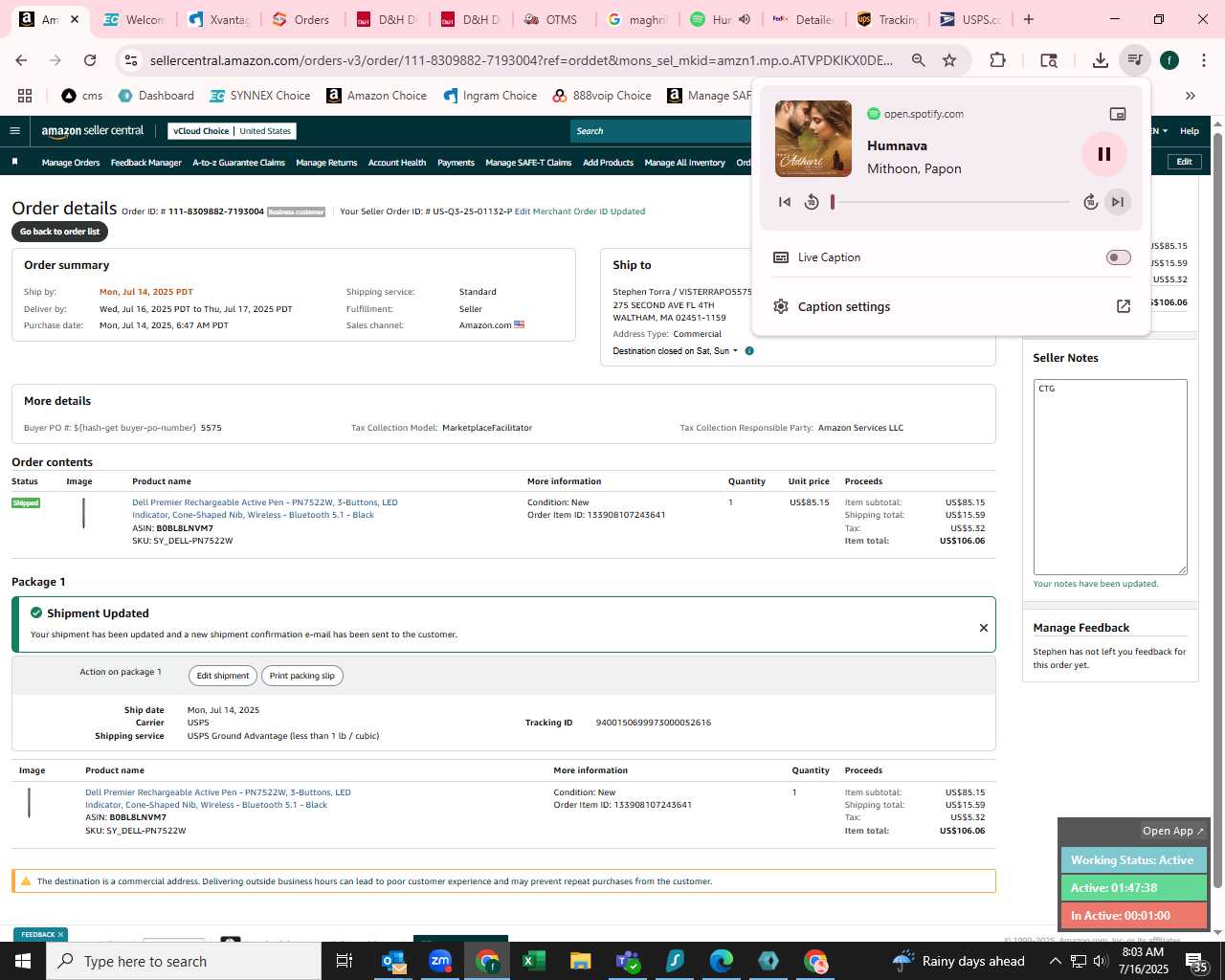
Task: Switch to the OTMS browser tab
Action: click(x=550, y=19)
